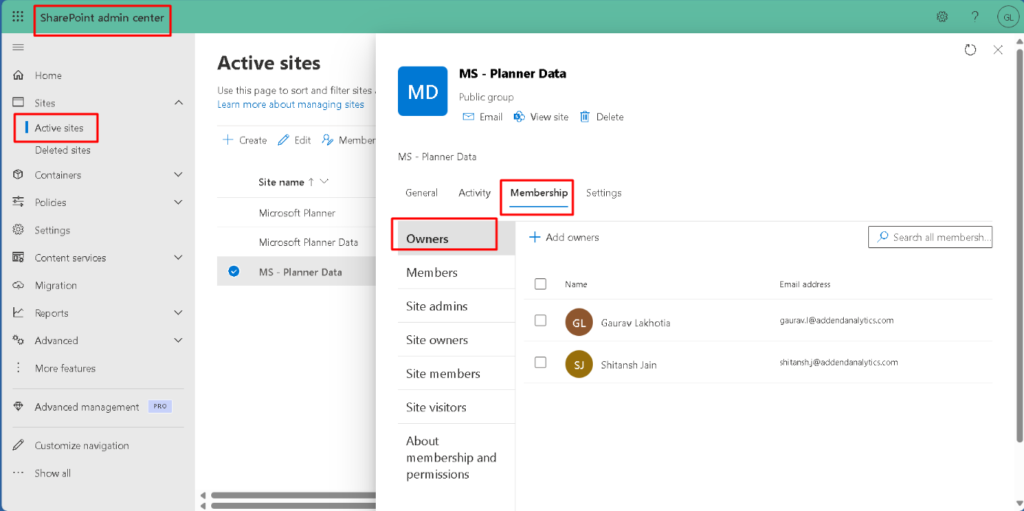Click Edit in Active sites toolbar

click(294, 140)
